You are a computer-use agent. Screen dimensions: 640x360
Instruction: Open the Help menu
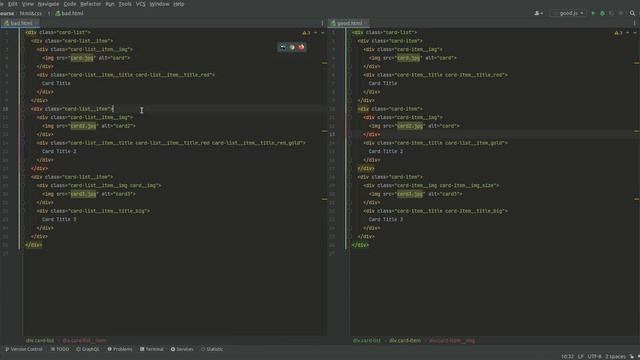(x=179, y=4)
